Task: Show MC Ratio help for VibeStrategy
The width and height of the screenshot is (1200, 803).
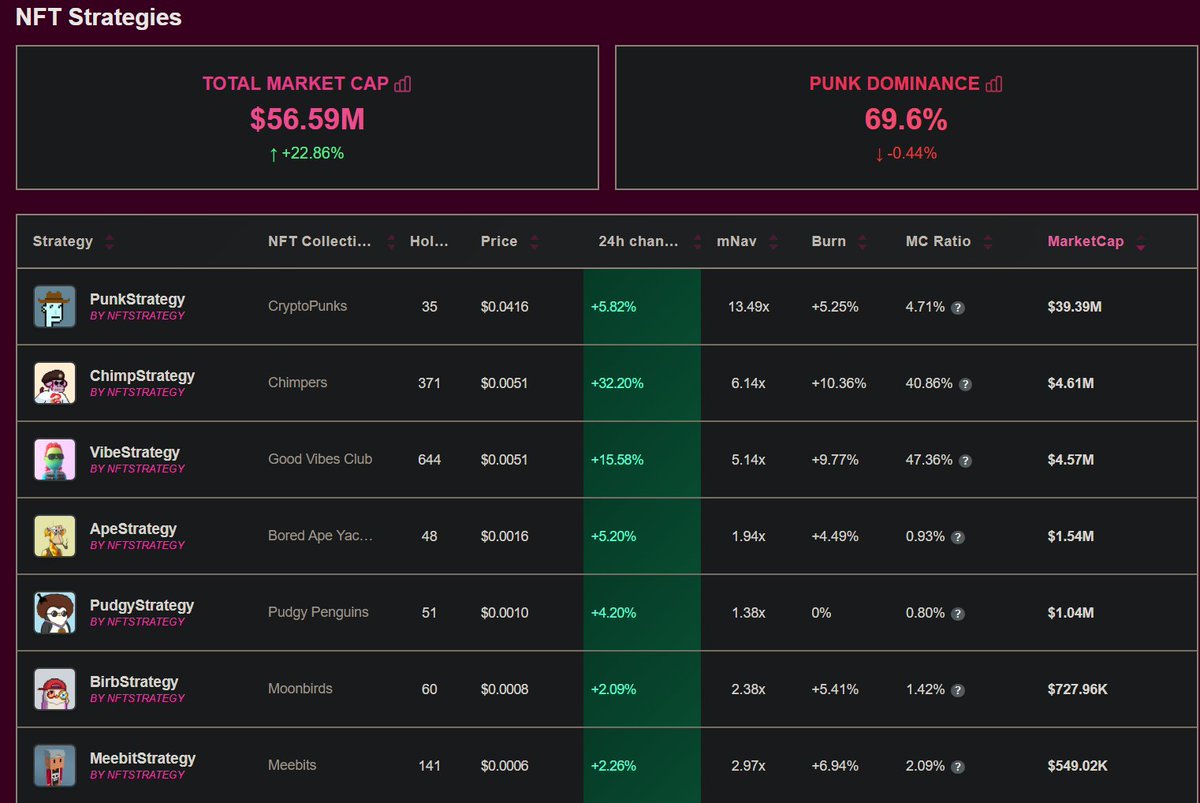Action: pyautogui.click(x=965, y=461)
